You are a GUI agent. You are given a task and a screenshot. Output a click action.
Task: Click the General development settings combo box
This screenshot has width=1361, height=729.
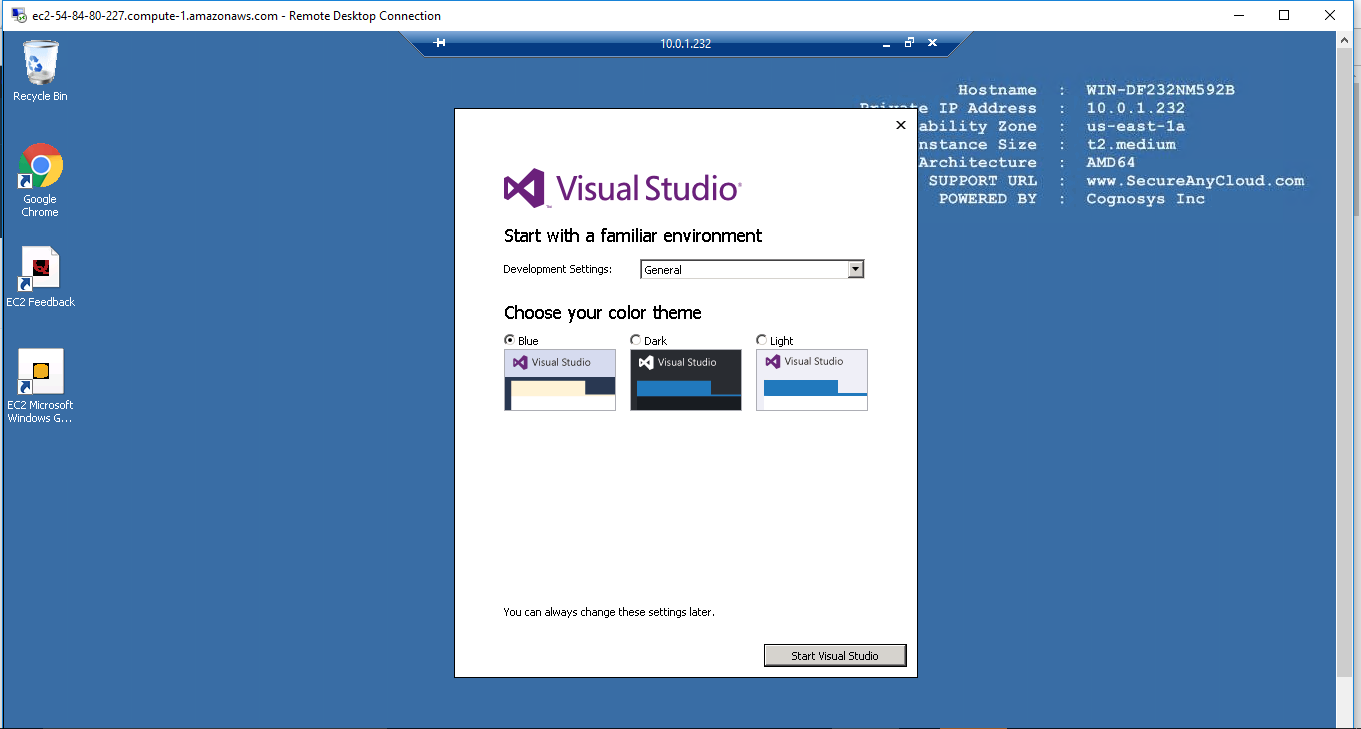(743, 269)
